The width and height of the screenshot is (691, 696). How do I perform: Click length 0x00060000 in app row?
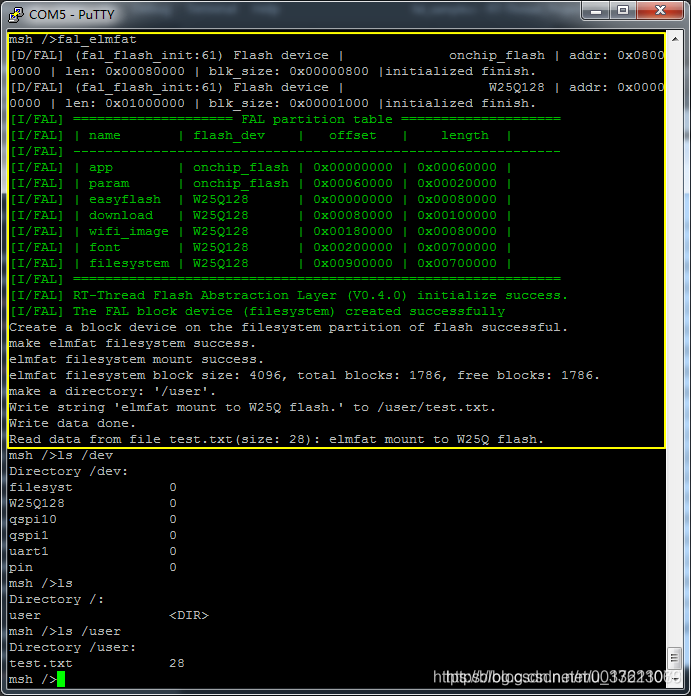[457, 167]
